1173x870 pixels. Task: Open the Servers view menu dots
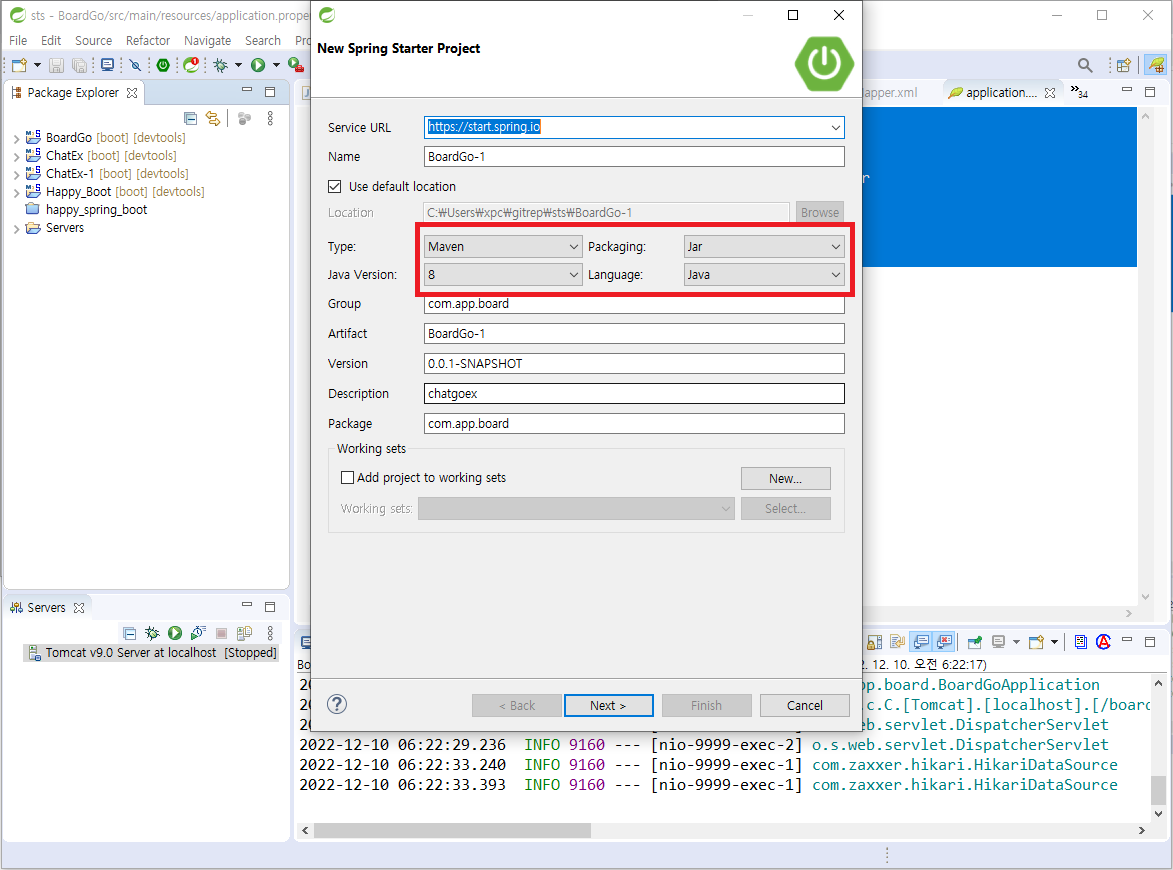point(270,634)
